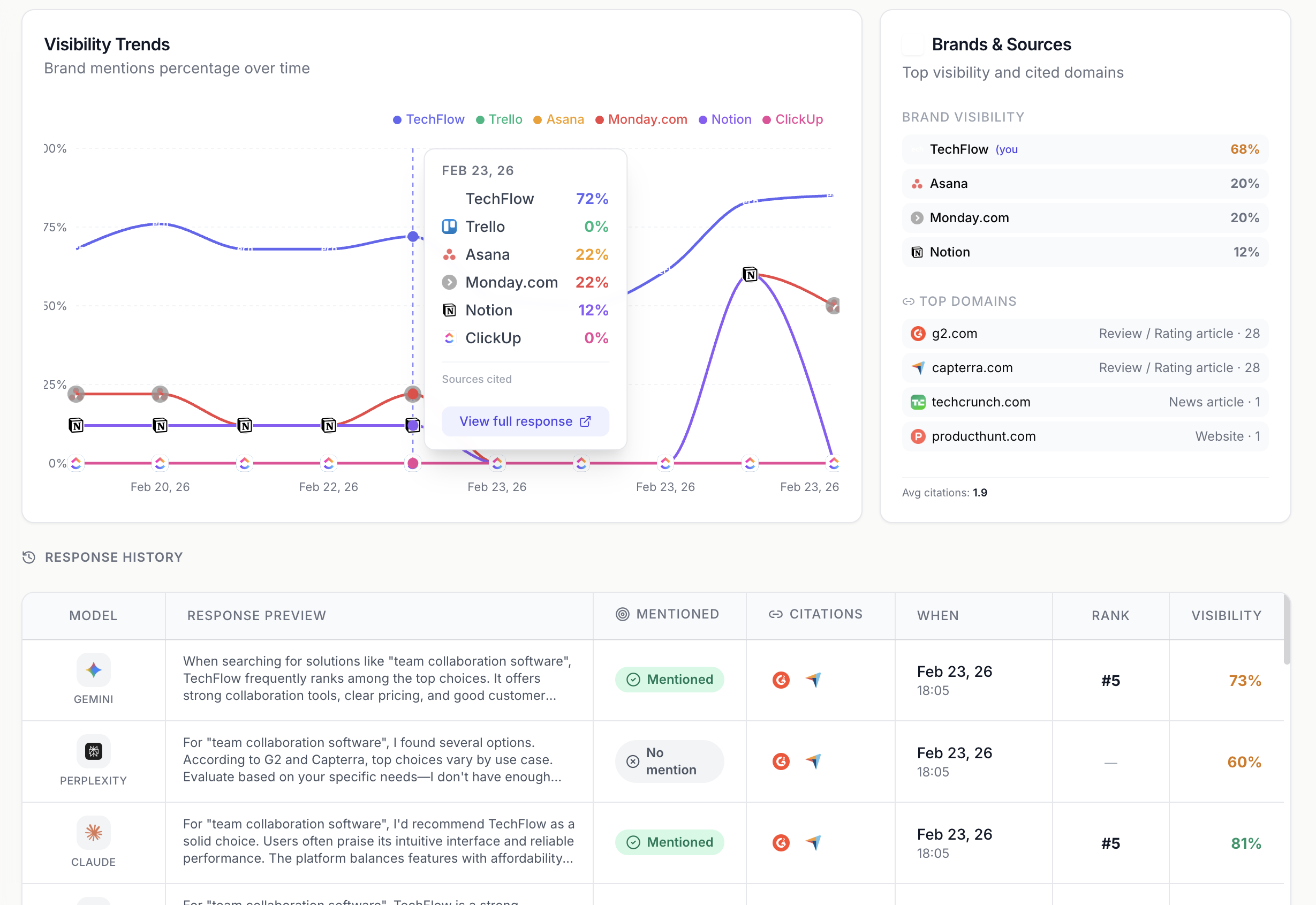1316x905 pixels.
Task: Open View full response
Action: tap(525, 421)
